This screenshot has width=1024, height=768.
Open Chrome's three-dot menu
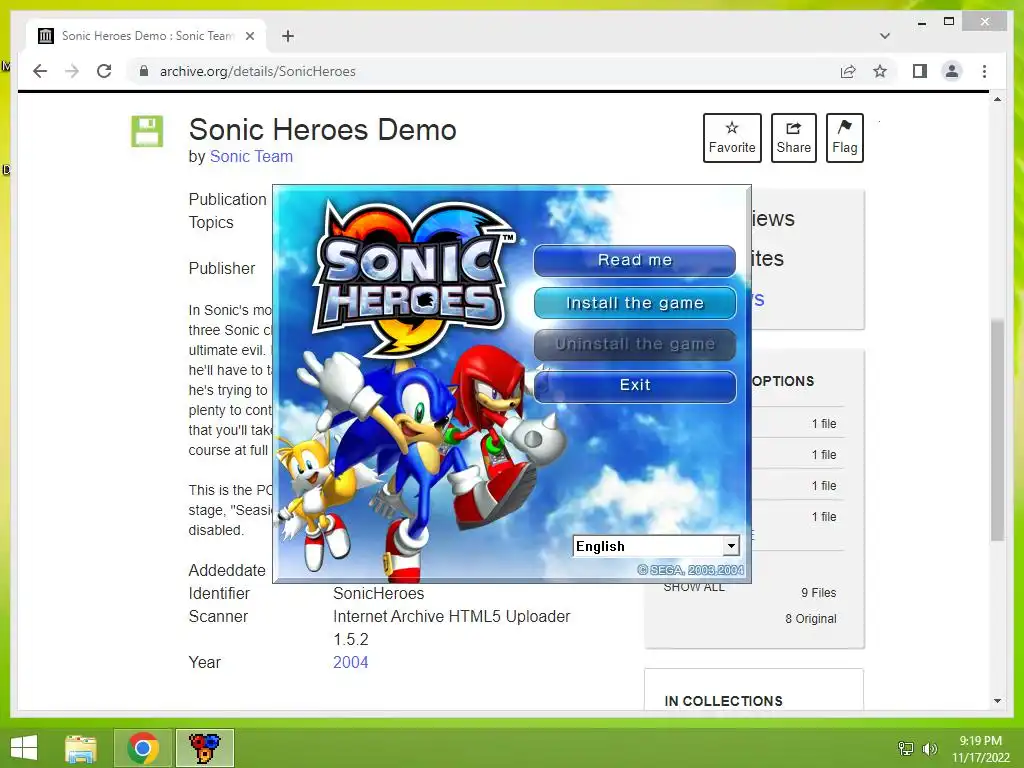click(984, 71)
